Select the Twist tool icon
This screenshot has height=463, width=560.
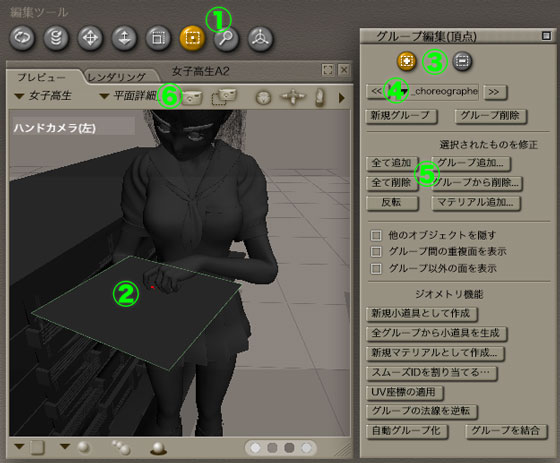coord(56,38)
